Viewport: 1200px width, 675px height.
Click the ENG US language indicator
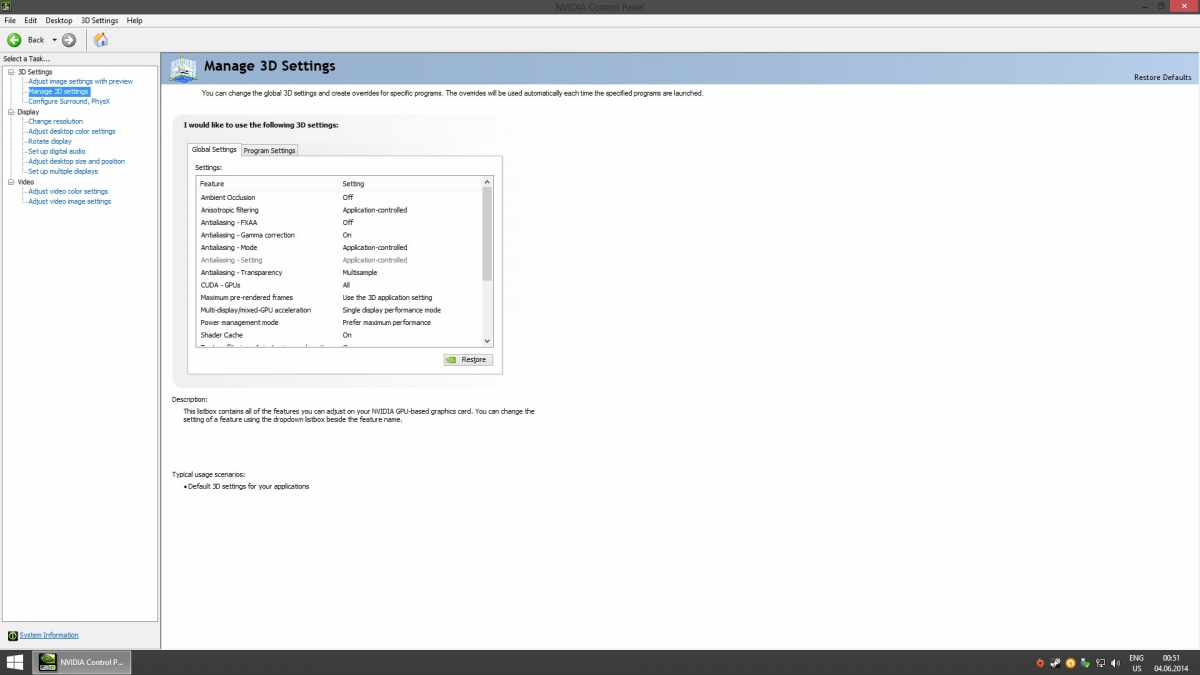1136,663
